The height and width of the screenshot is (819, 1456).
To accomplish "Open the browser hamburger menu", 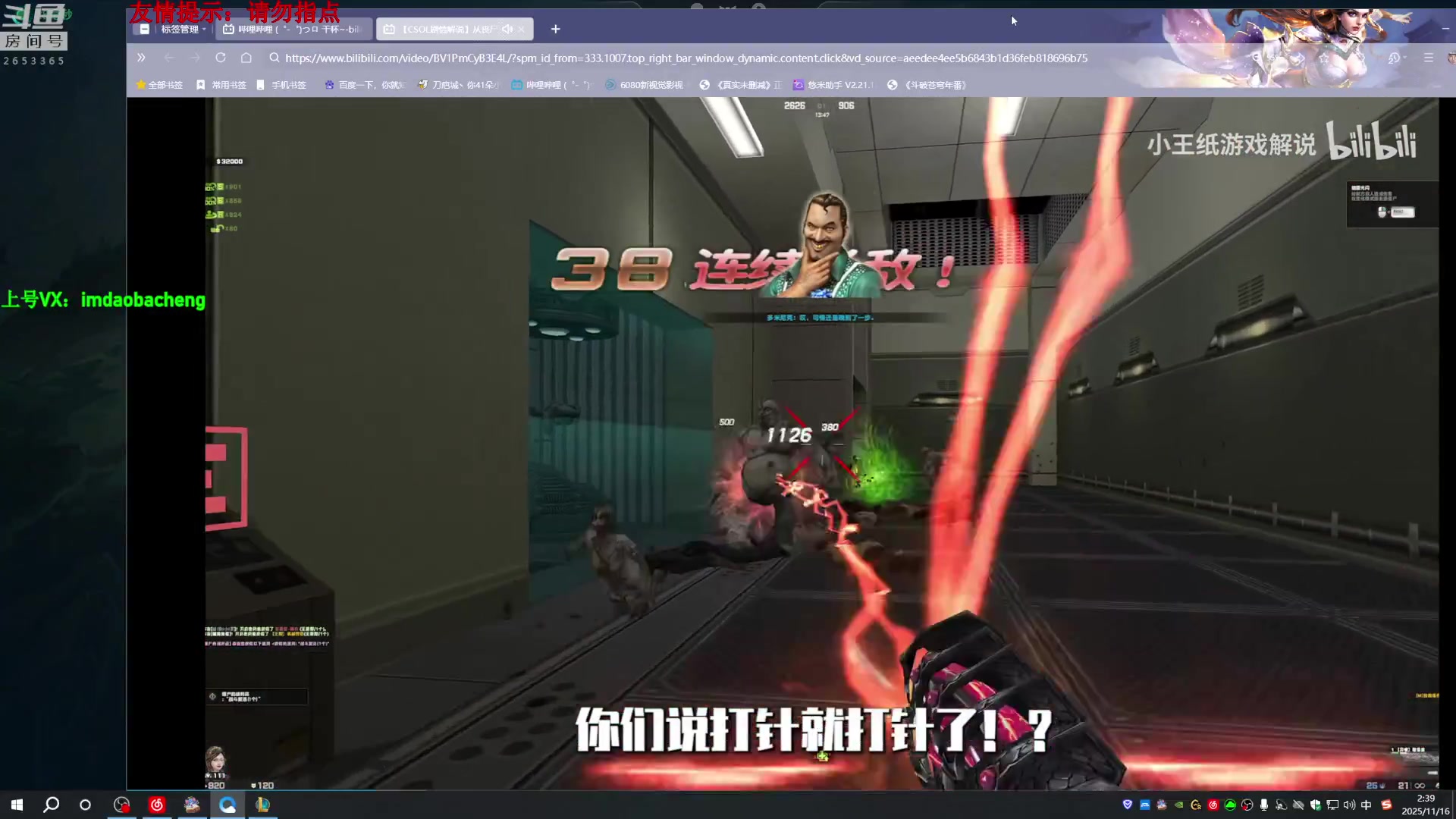I will click(1429, 58).
